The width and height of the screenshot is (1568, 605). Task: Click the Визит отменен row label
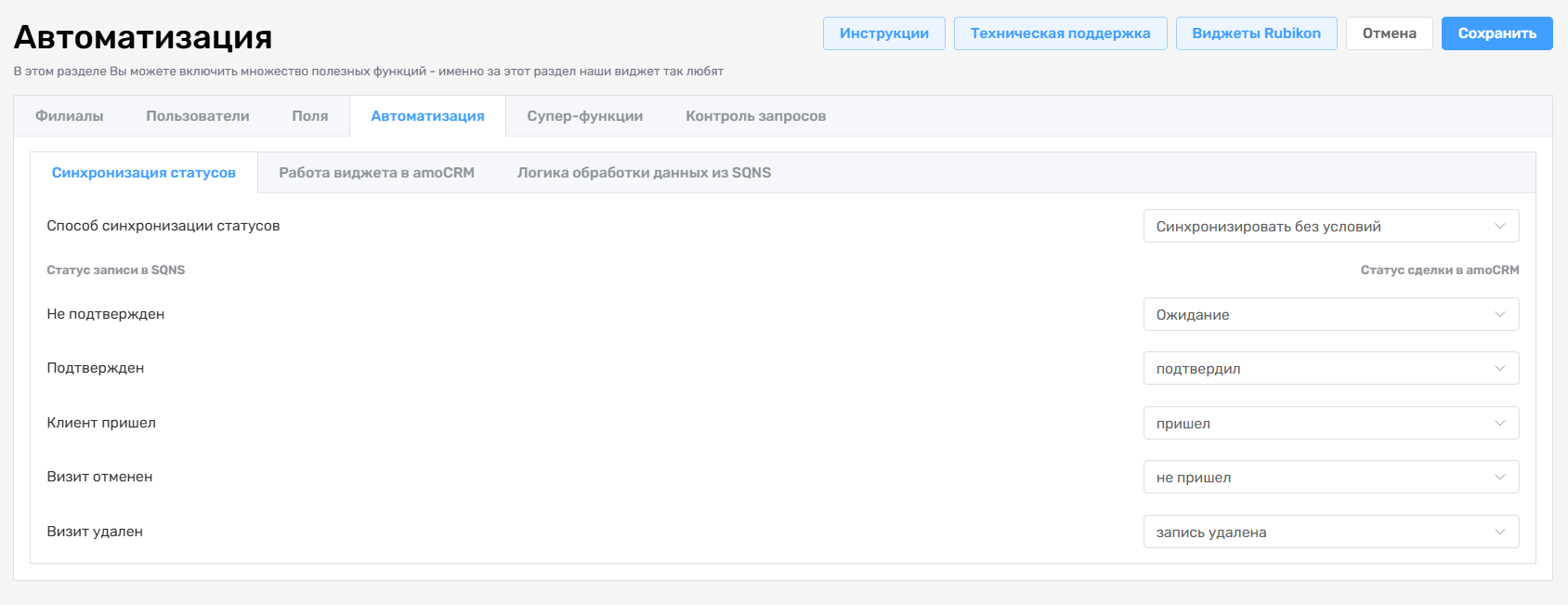coord(99,477)
